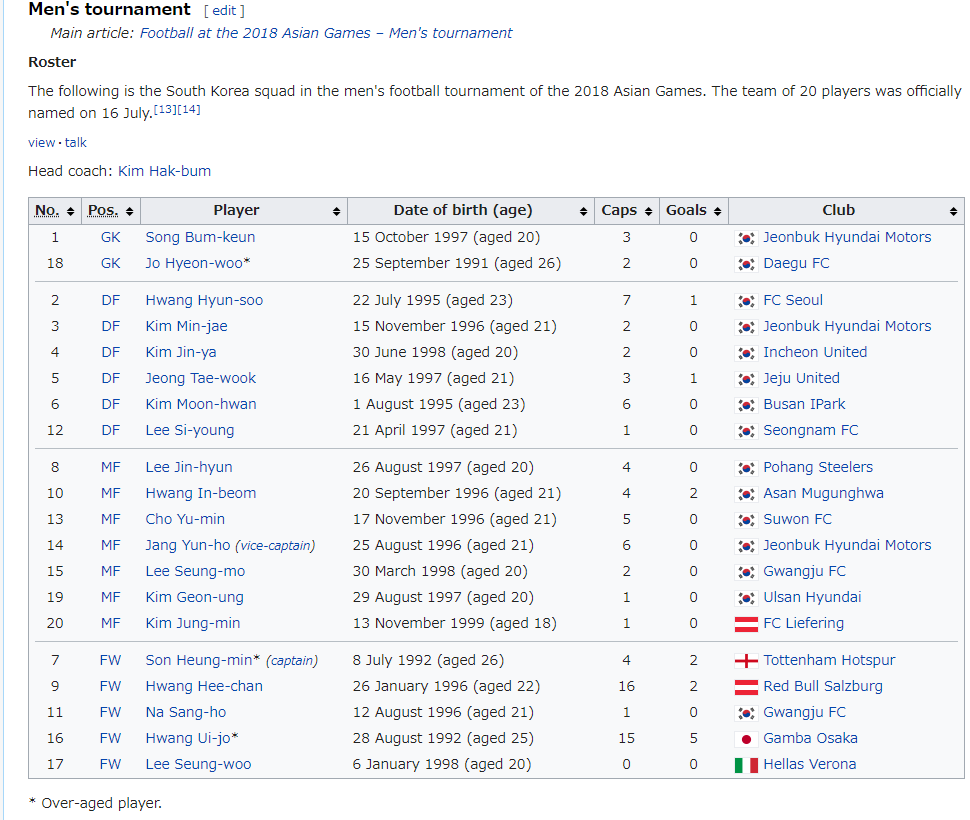This screenshot has height=820, width=970.
Task: Open Red Bull Salzburg club link
Action: [x=823, y=686]
